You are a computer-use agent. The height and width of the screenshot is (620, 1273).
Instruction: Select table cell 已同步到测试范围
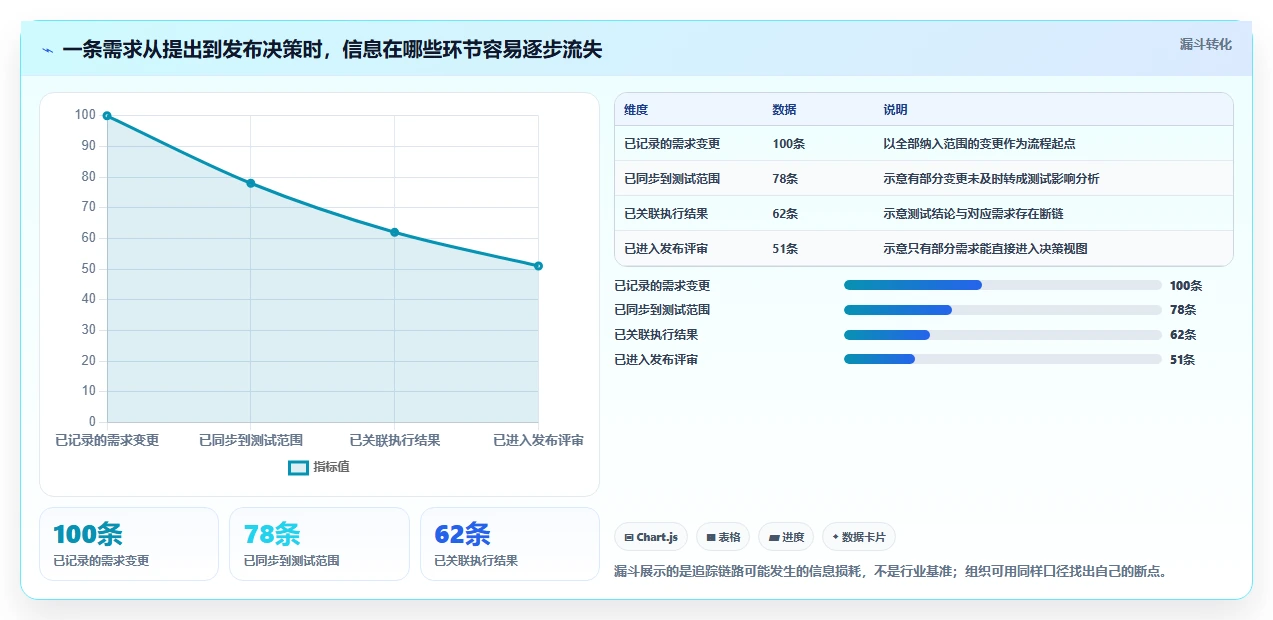[x=672, y=179]
